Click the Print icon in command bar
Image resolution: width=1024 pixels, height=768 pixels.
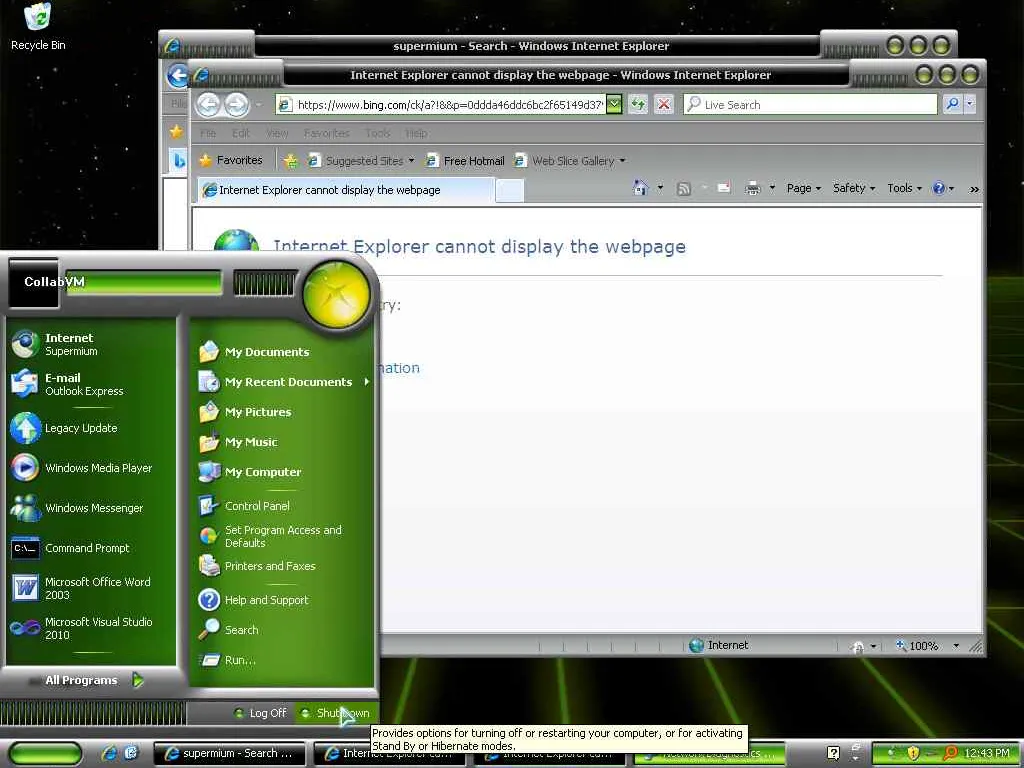point(753,189)
